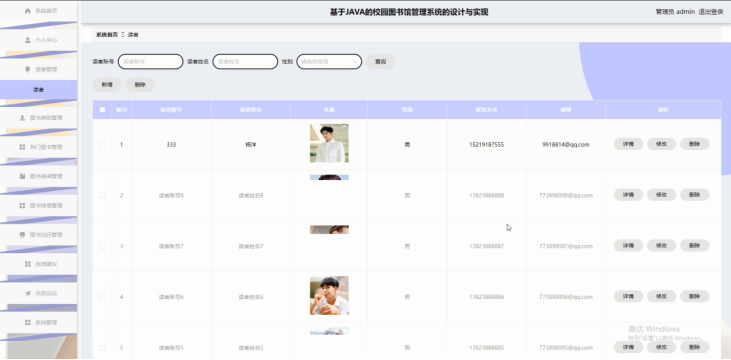This screenshot has width=731, height=360.
Task: Click the 读者姓名6 name cell
Action: tap(251, 297)
